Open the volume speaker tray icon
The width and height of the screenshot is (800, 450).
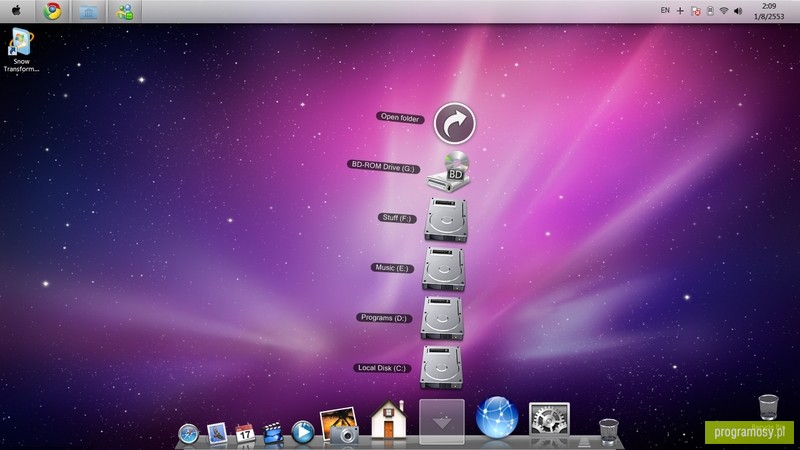tap(738, 11)
